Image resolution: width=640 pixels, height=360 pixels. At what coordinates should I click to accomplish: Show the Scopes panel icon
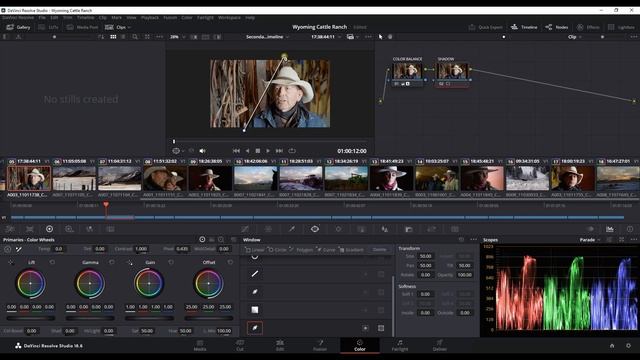point(609,229)
